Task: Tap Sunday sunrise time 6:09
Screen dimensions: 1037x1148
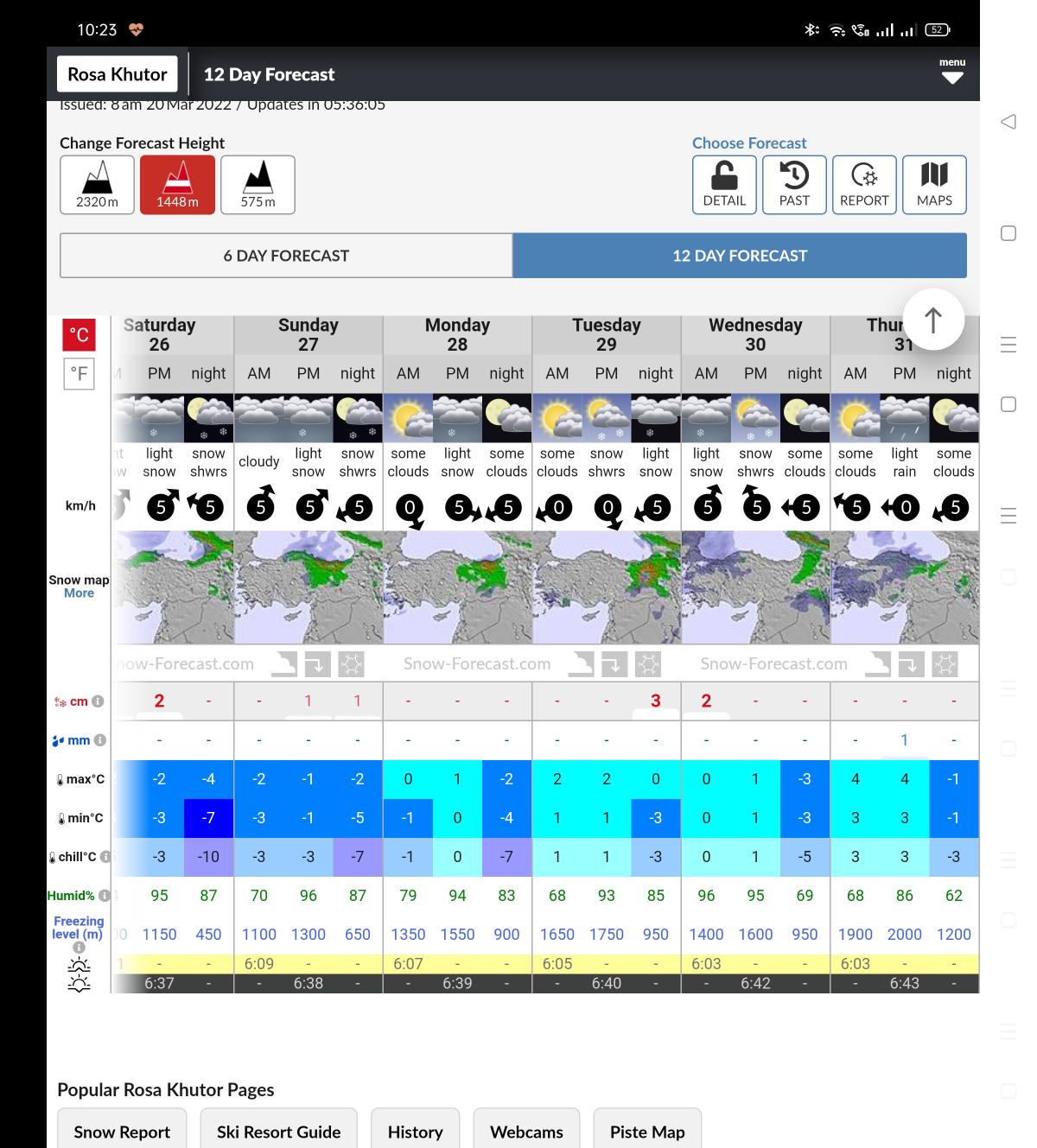Action: (x=259, y=963)
